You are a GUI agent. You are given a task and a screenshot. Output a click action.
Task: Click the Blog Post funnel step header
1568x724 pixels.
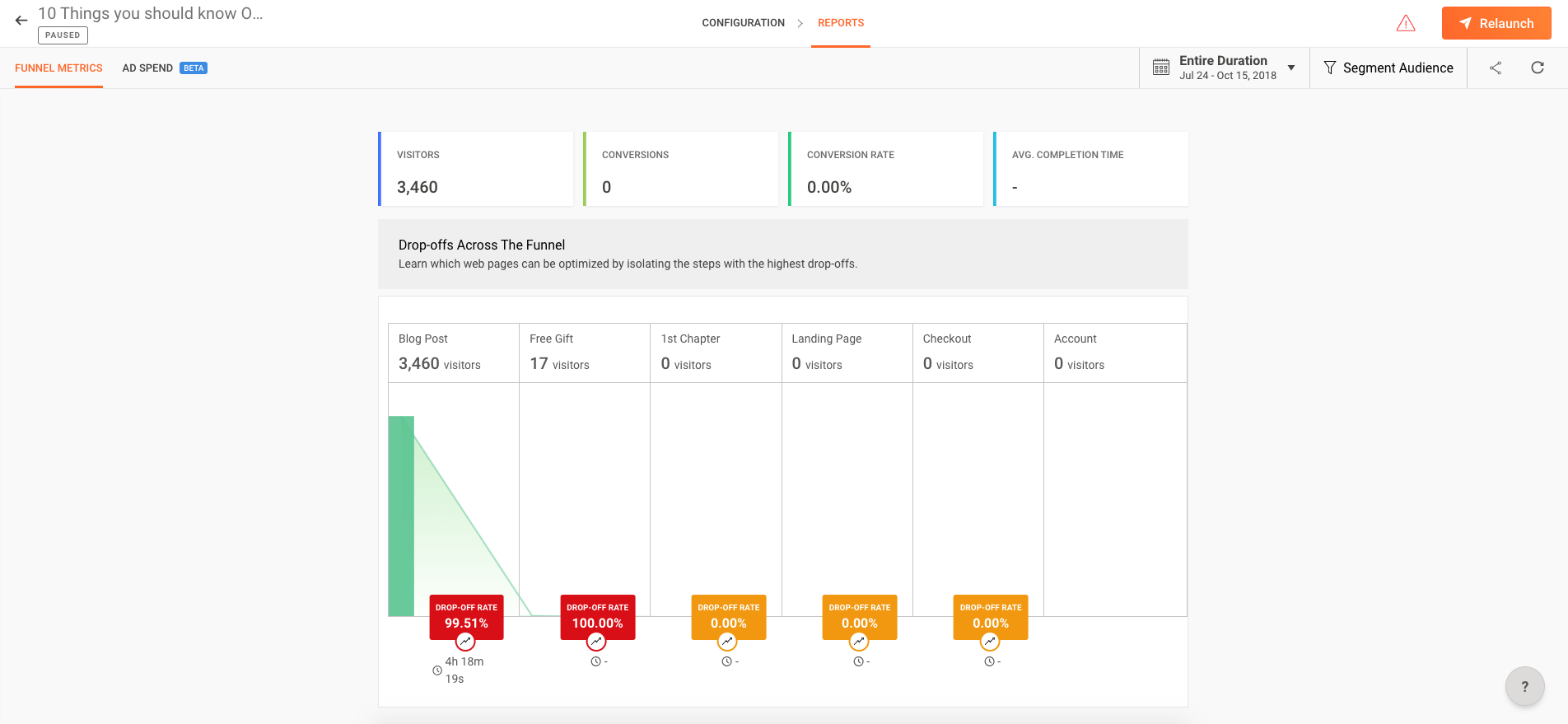(454, 353)
